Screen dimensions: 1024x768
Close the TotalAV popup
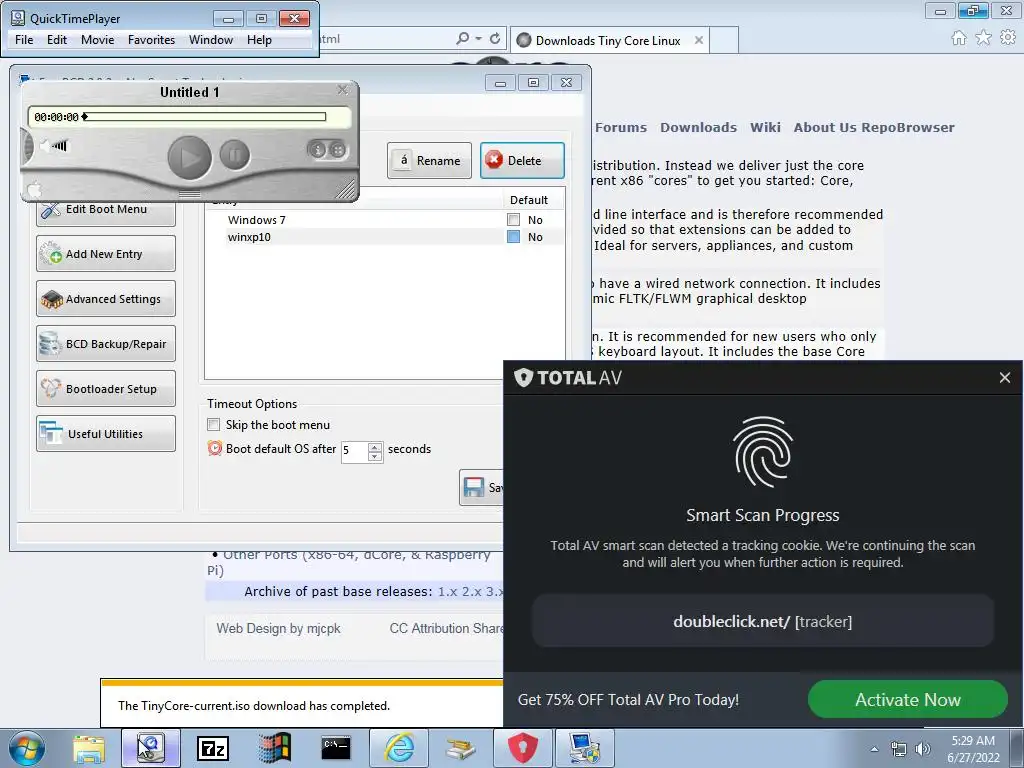[1004, 377]
